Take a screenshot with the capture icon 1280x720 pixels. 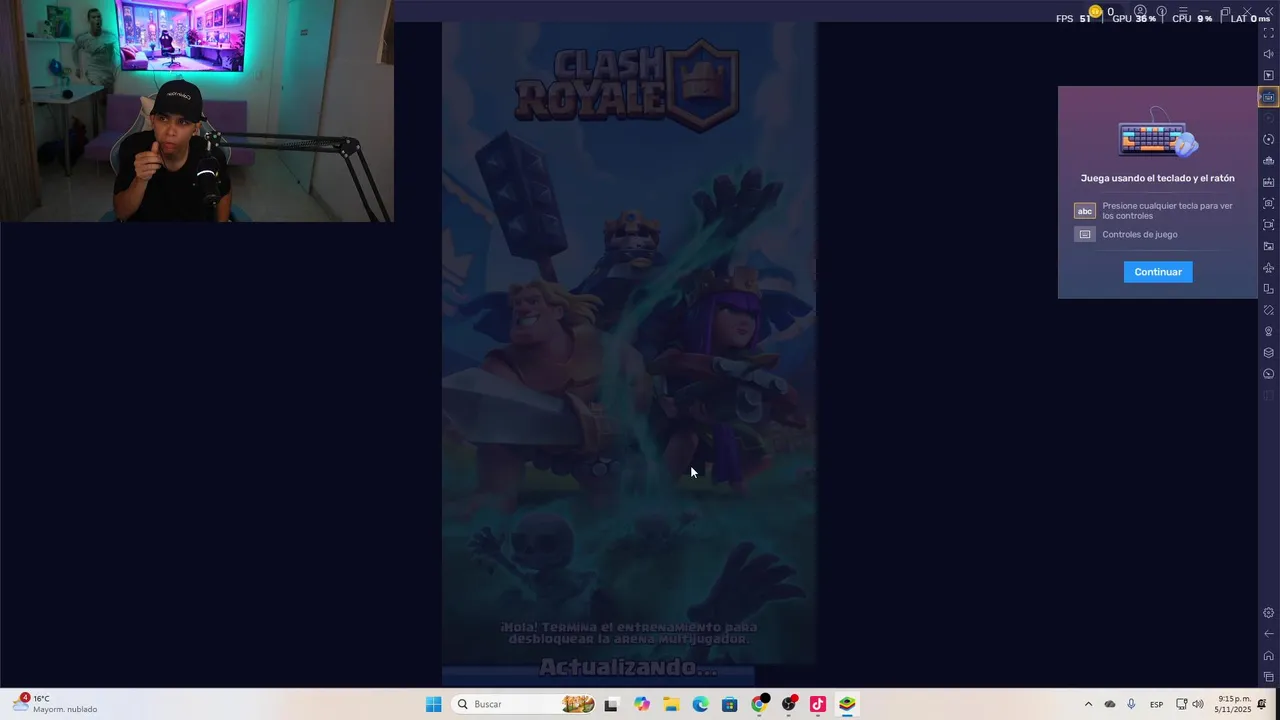pos(1268,204)
